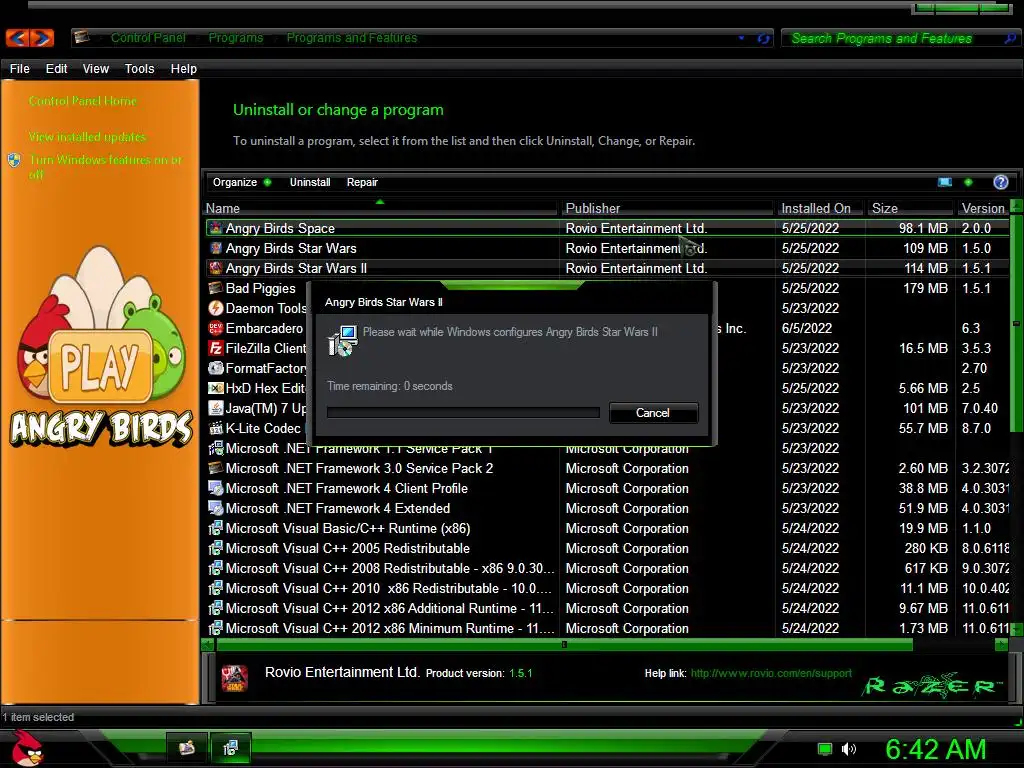Screen dimensions: 1024x768
Task: Click the Forward navigation arrow
Action: pos(41,38)
